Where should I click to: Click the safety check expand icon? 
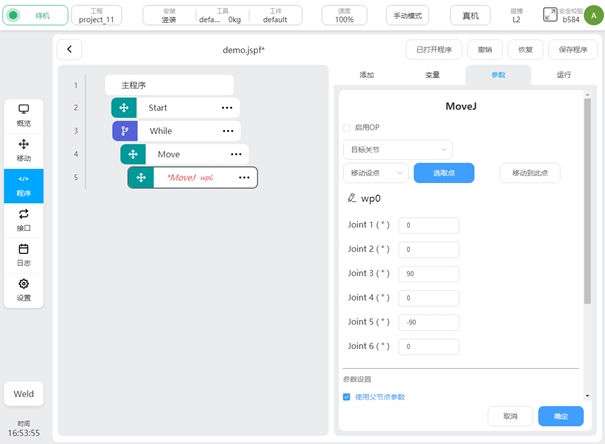coord(550,15)
